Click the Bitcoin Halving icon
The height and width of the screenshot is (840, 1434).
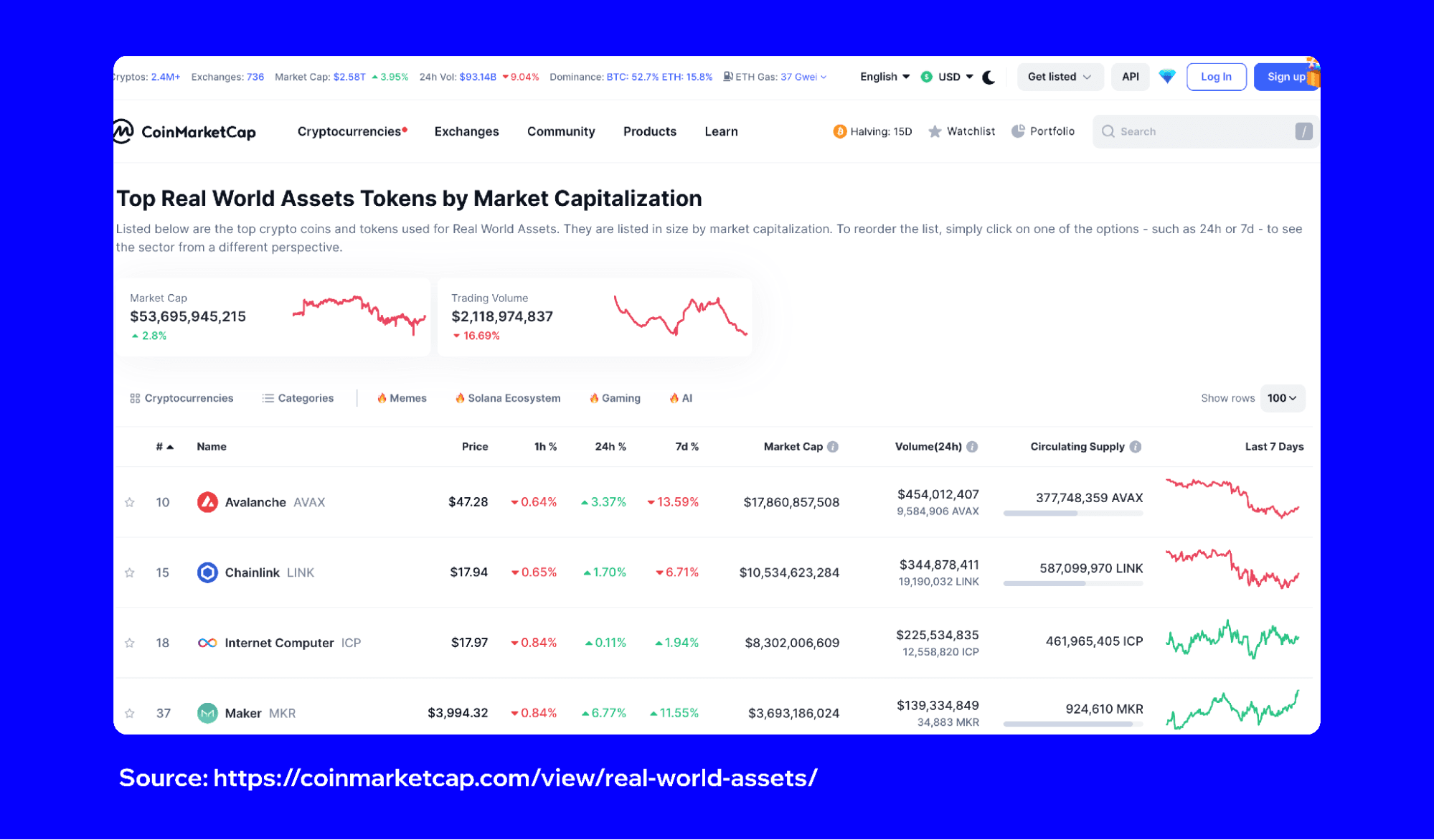coord(839,131)
